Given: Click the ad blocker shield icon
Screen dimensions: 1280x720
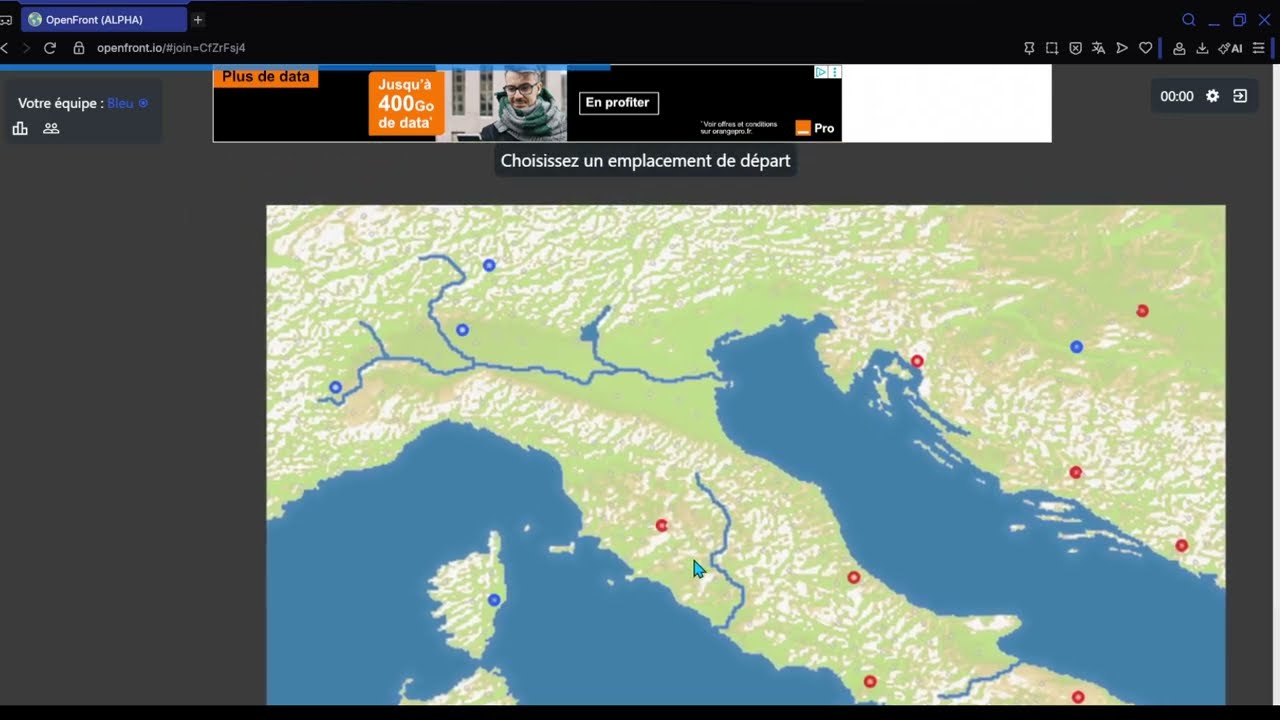Looking at the screenshot, I should [1075, 48].
